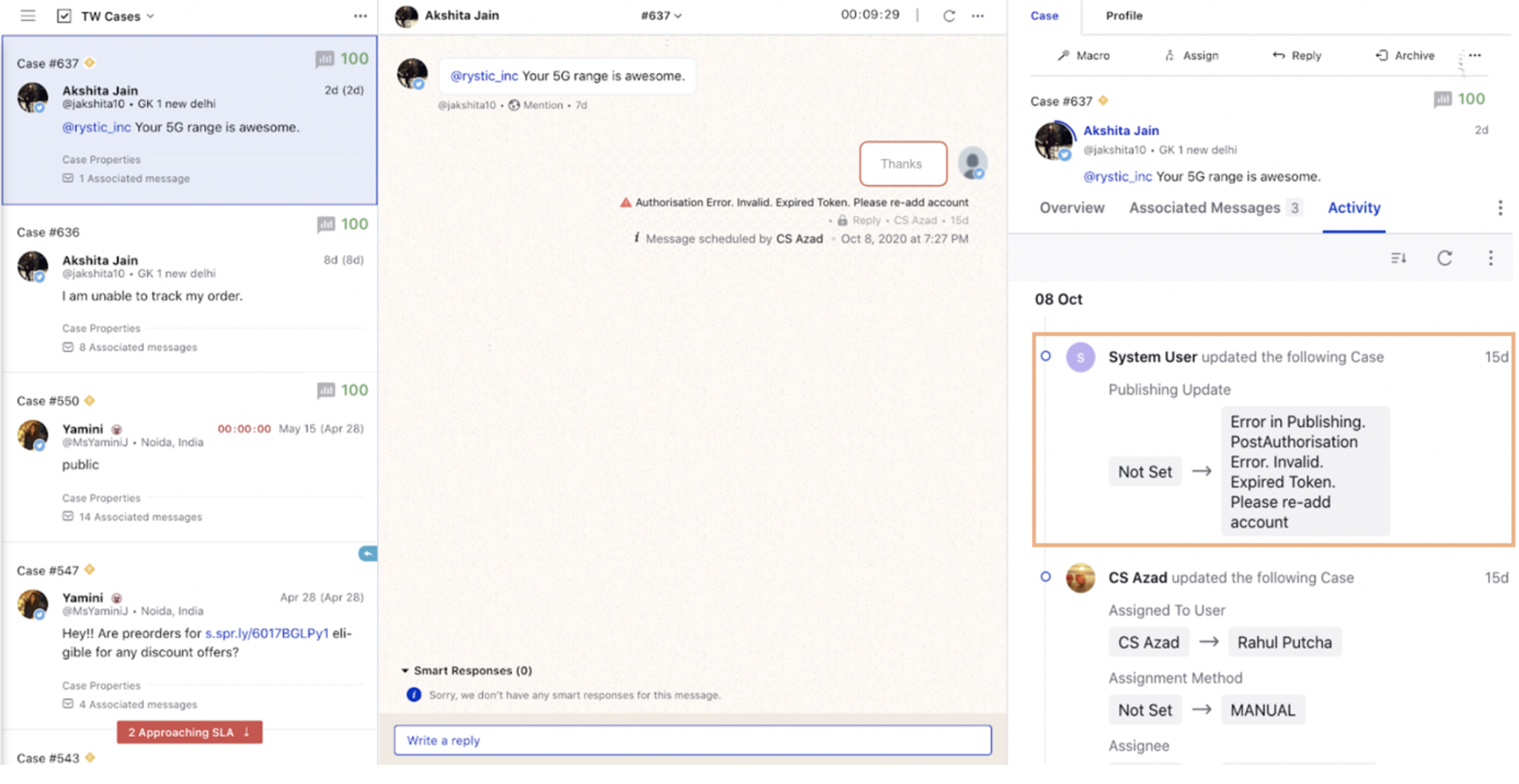Image resolution: width=1519 pixels, height=784 pixels.
Task: Click the CS Azad avatar in Activity
Action: [x=1080, y=578]
